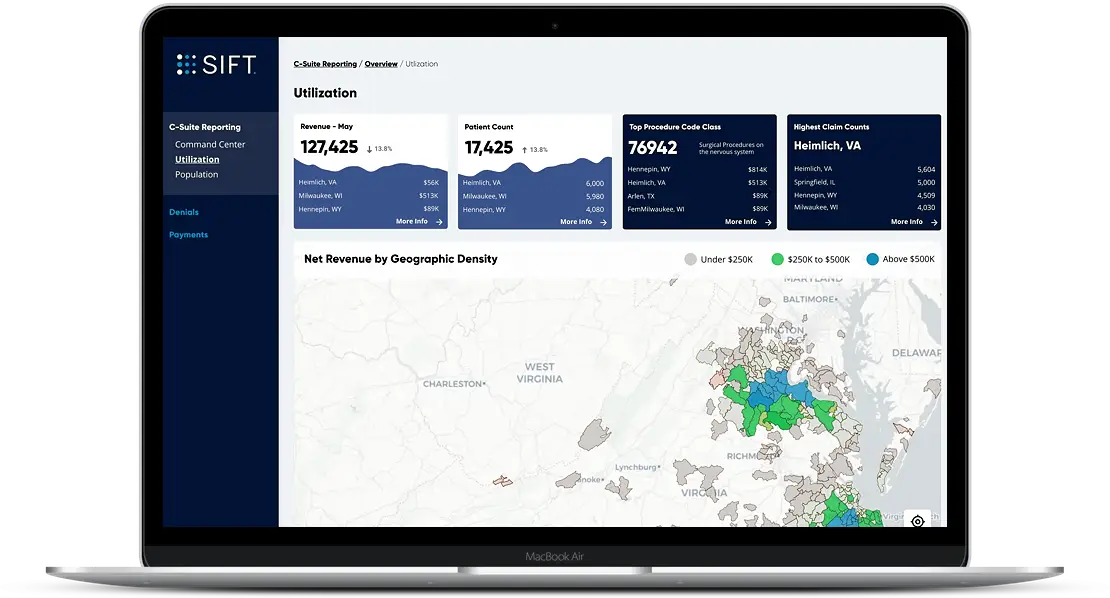Collapse the C-Suite Reporting sidebar section

[x=204, y=127]
